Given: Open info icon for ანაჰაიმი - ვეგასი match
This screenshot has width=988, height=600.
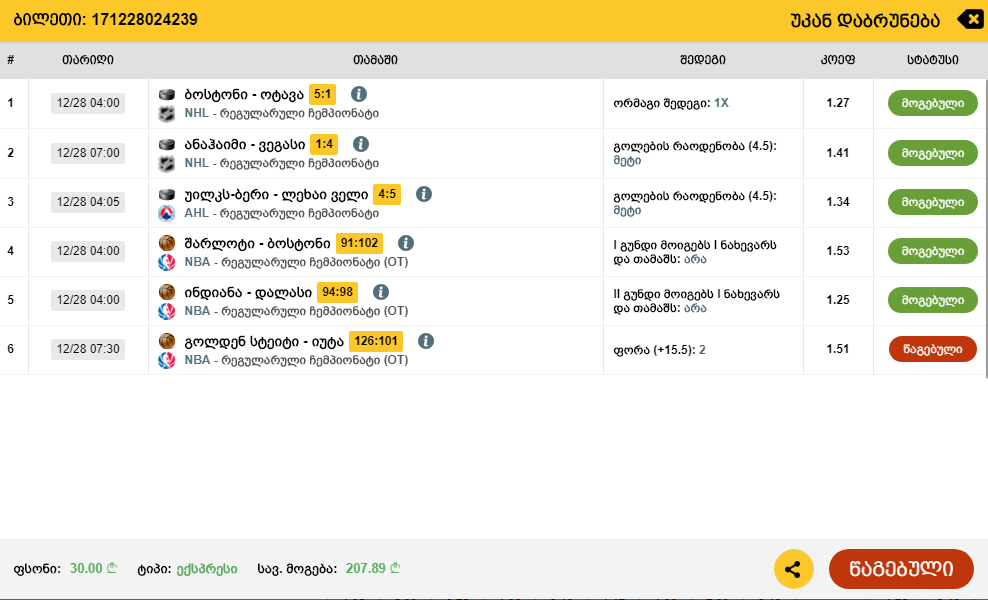Looking at the screenshot, I should pos(360,144).
